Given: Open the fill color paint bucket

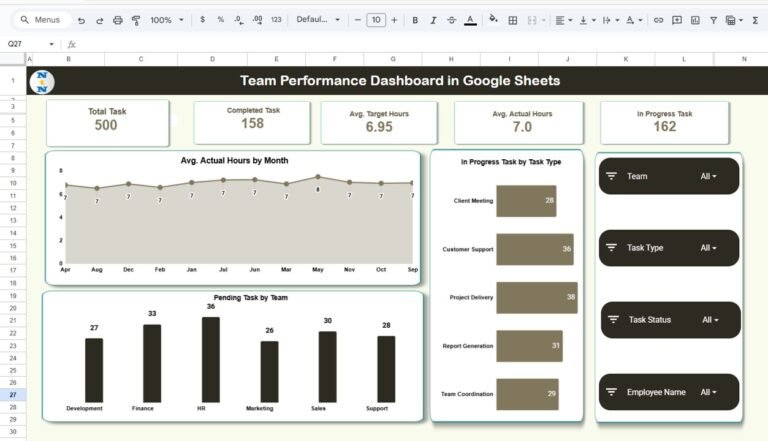Looking at the screenshot, I should point(494,20).
